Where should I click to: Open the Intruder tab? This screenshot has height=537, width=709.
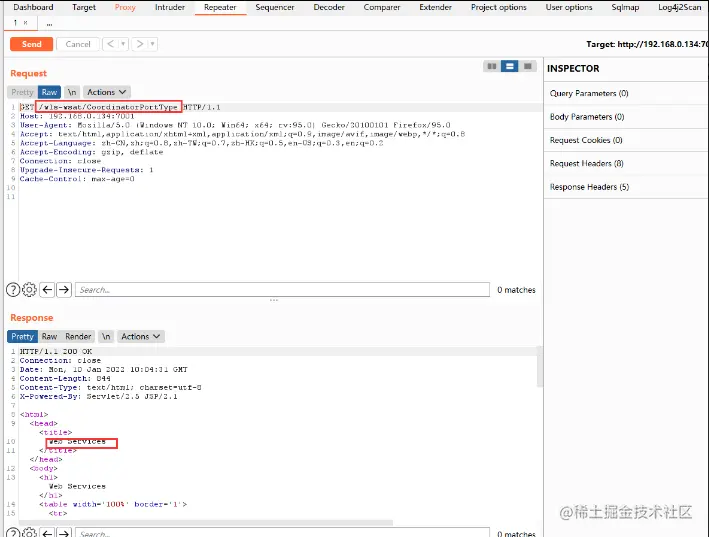tap(170, 7)
